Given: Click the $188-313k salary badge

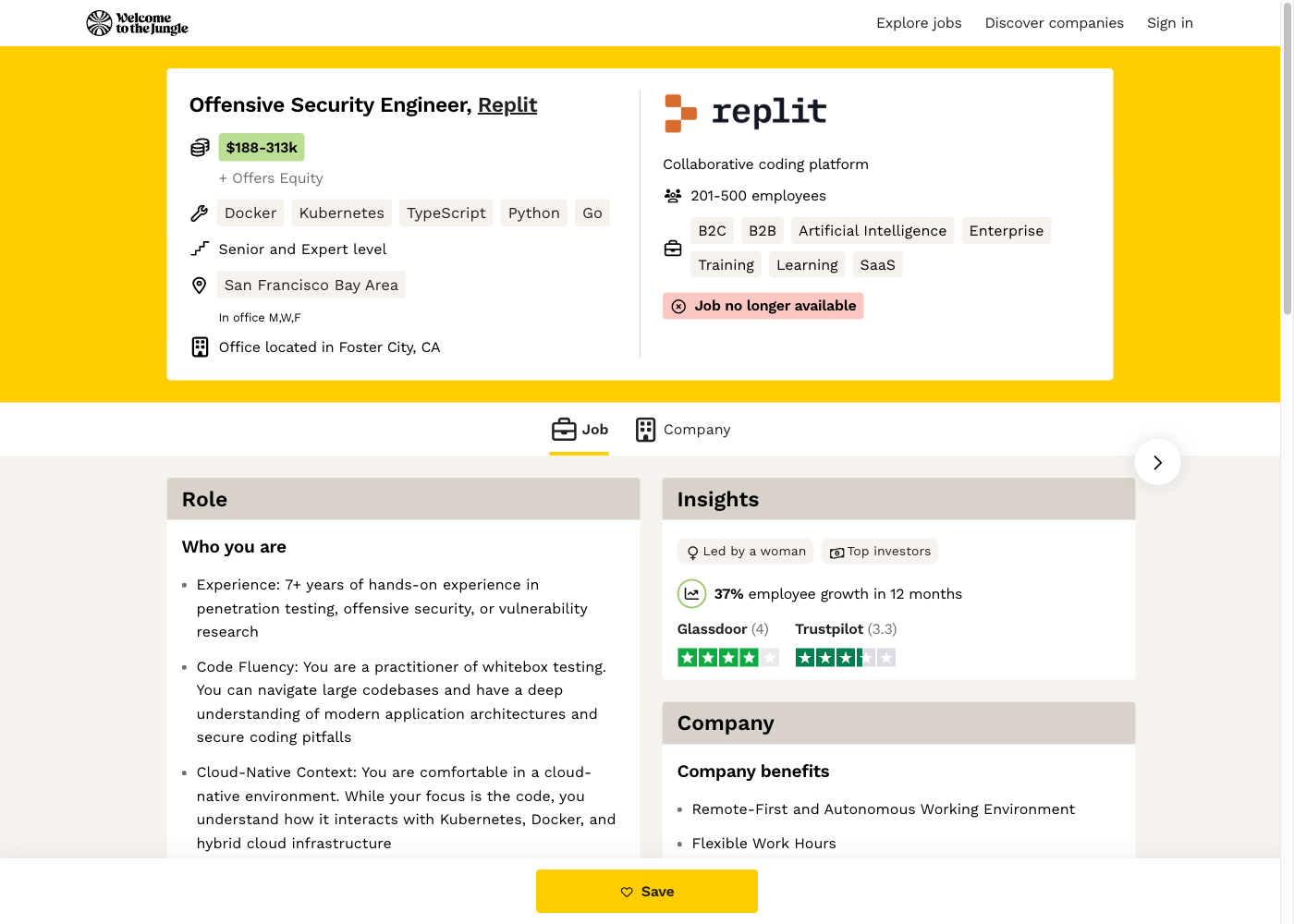Looking at the screenshot, I should [x=262, y=148].
